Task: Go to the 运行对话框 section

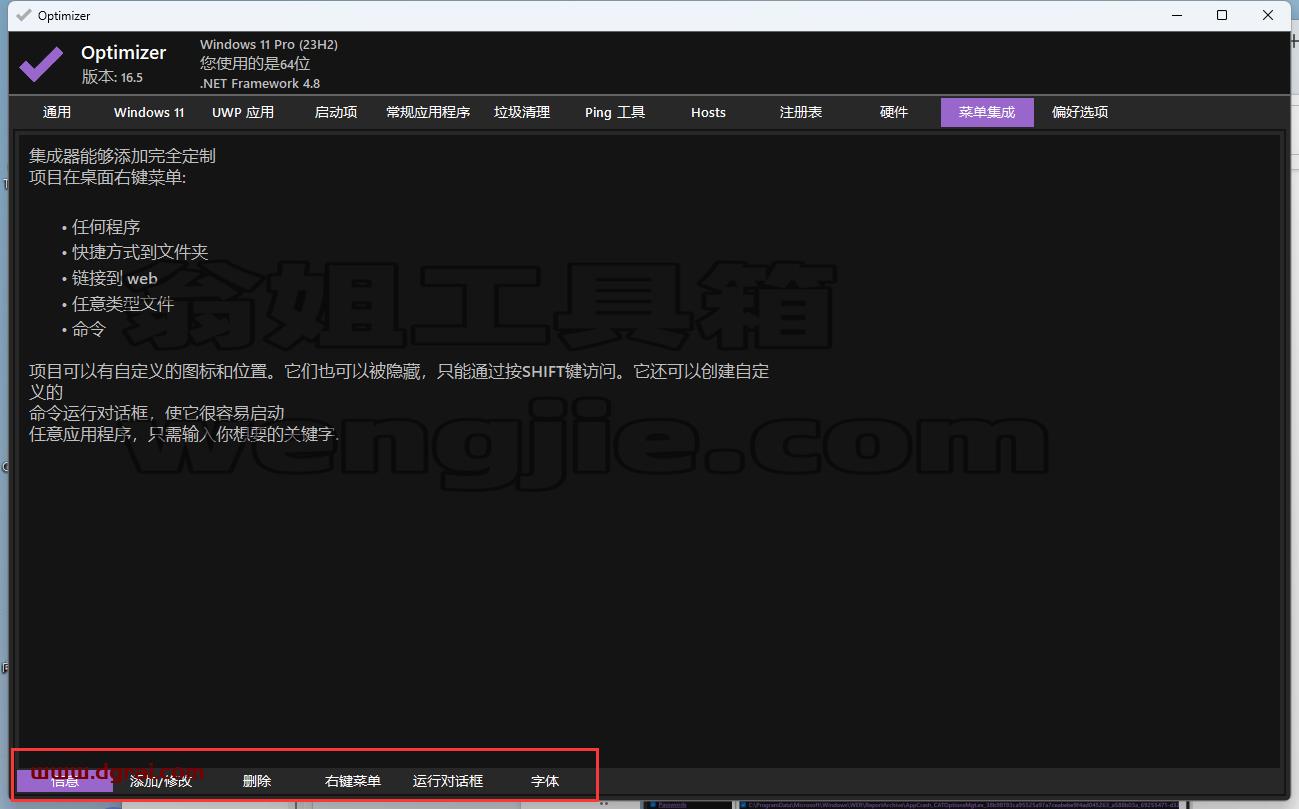Action: (x=448, y=781)
